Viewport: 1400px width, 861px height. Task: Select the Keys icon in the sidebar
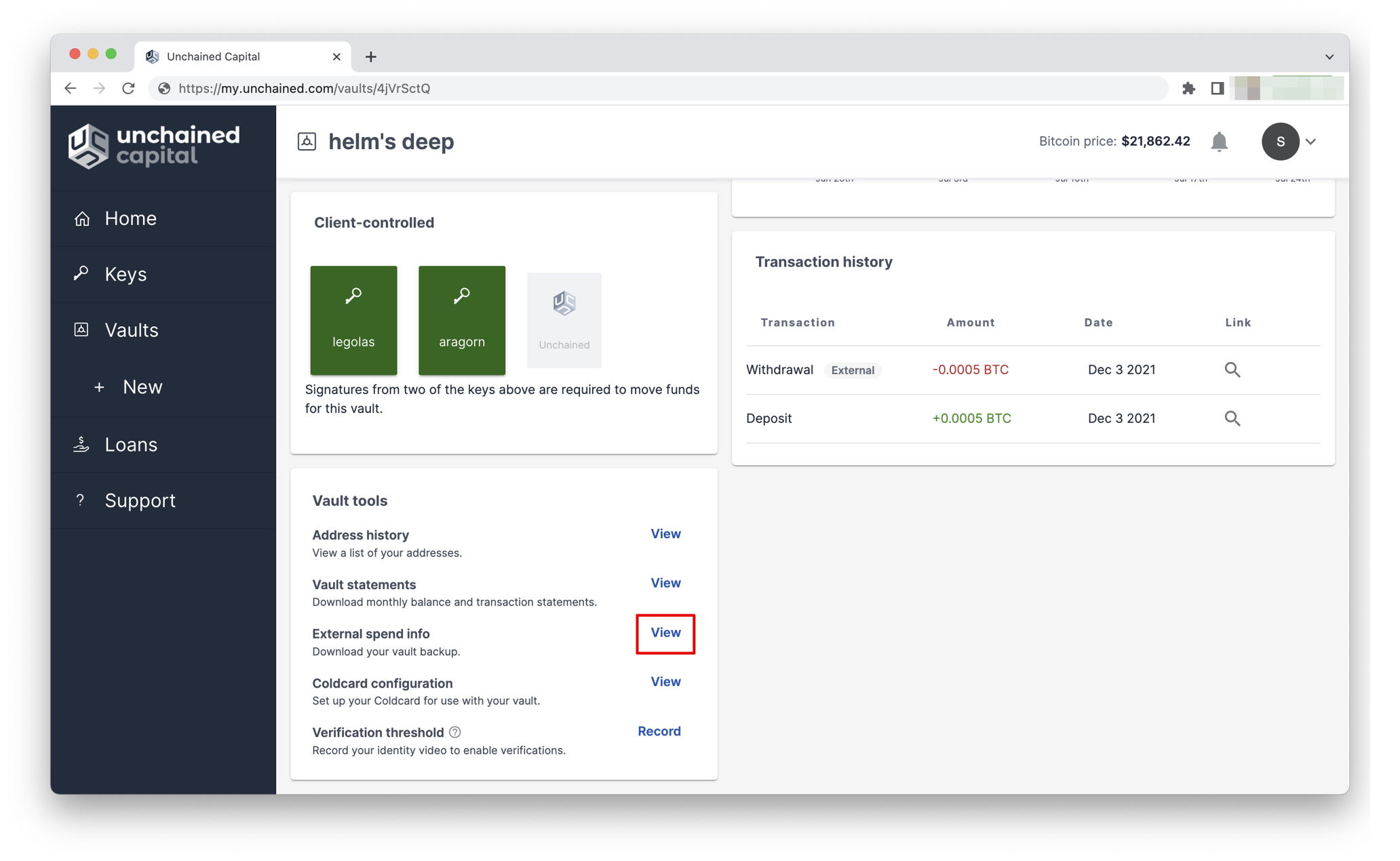tap(81, 274)
